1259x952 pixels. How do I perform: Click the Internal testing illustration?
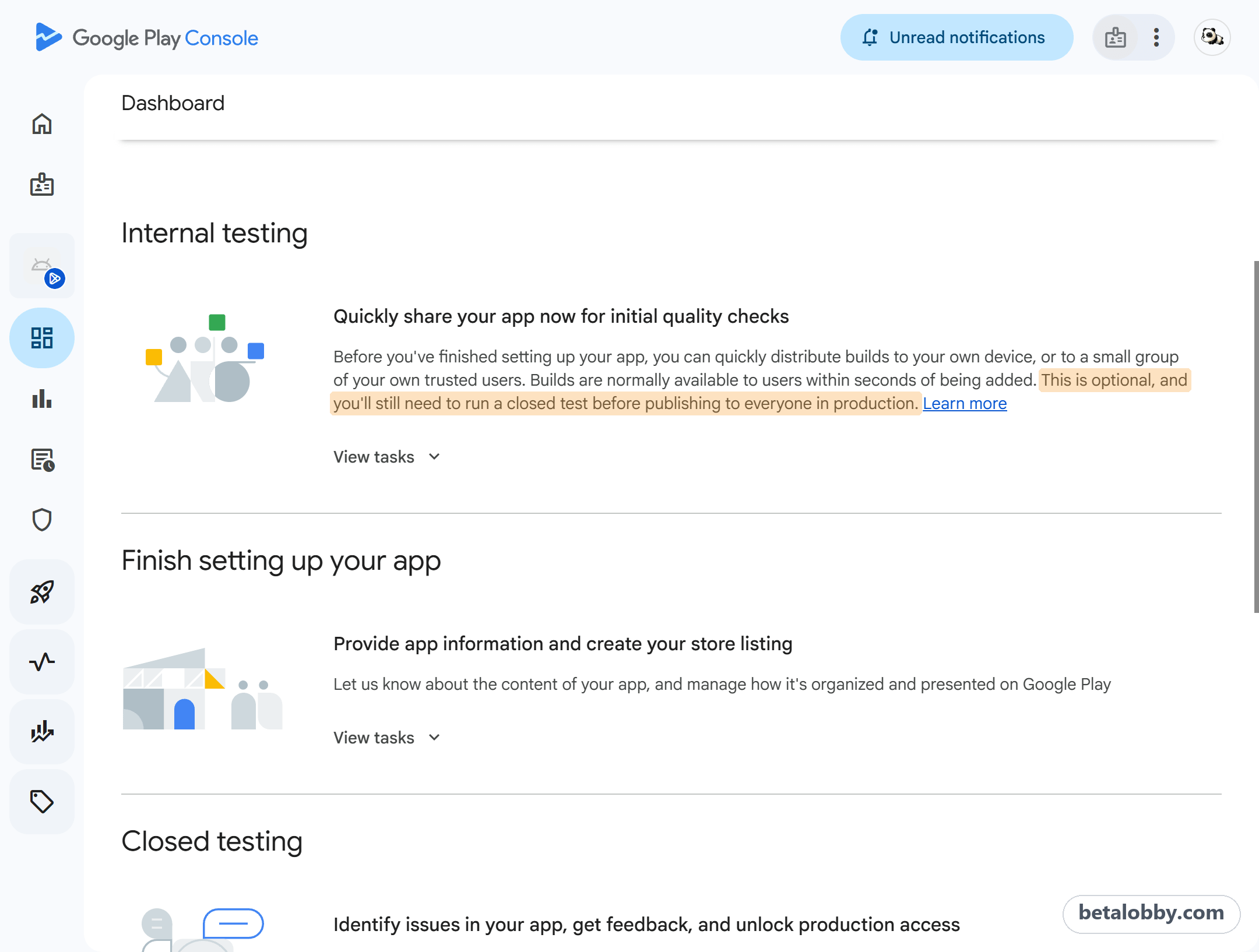coord(205,358)
